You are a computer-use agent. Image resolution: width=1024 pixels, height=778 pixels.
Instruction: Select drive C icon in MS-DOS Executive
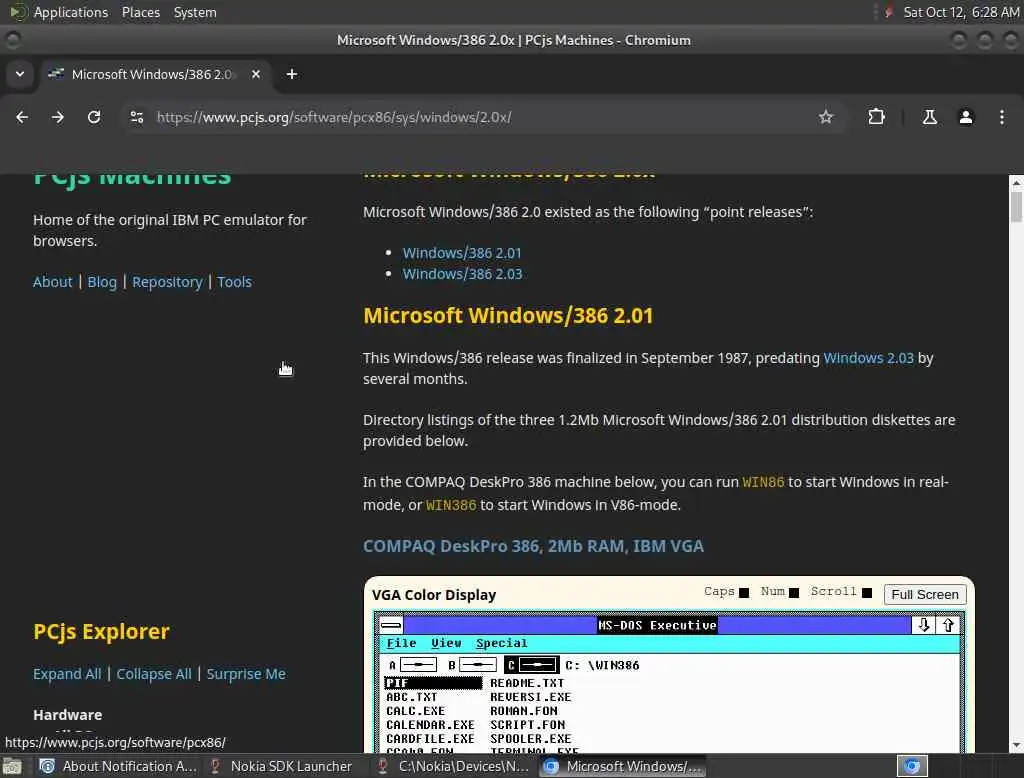532,665
